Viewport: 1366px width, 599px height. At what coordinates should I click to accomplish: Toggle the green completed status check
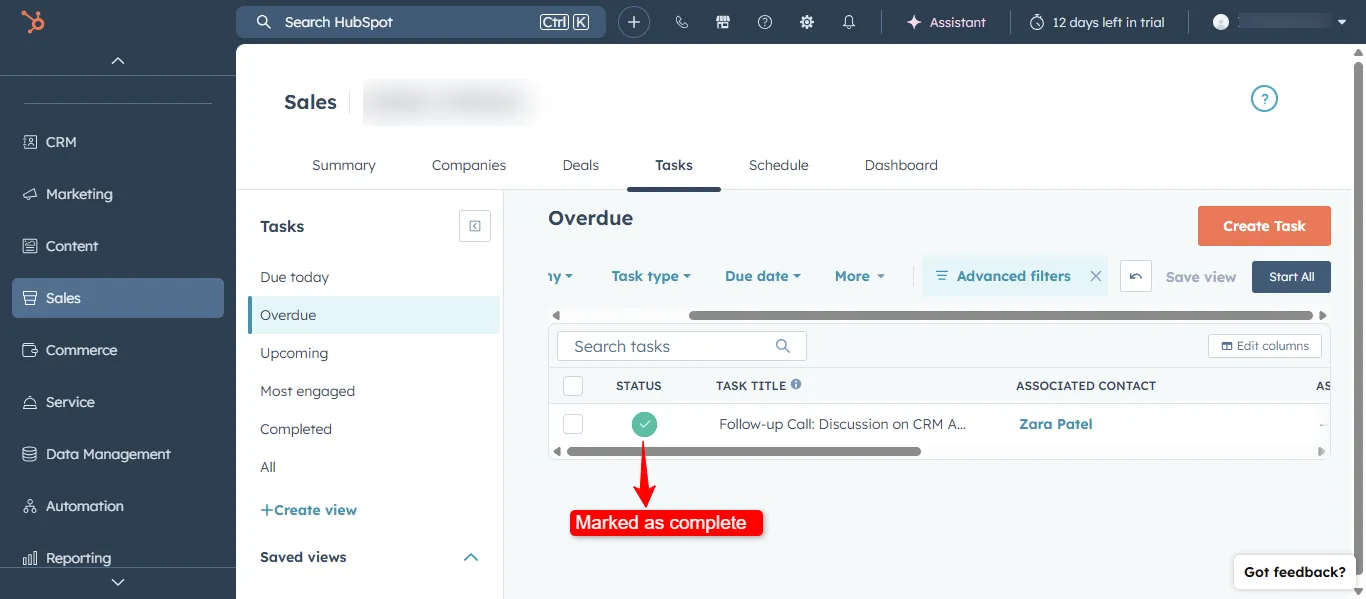coord(645,424)
